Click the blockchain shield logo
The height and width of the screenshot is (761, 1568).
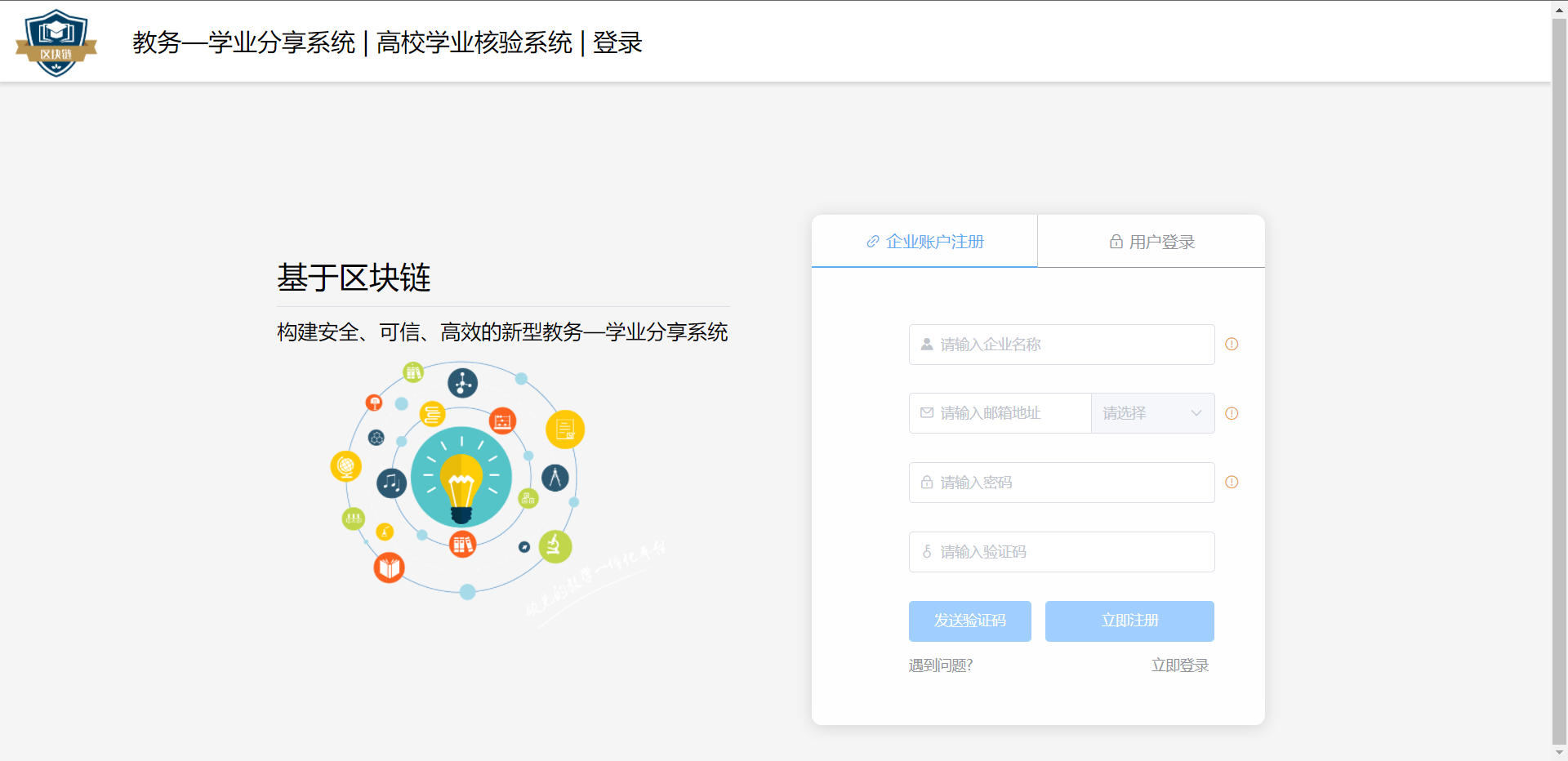pos(56,42)
